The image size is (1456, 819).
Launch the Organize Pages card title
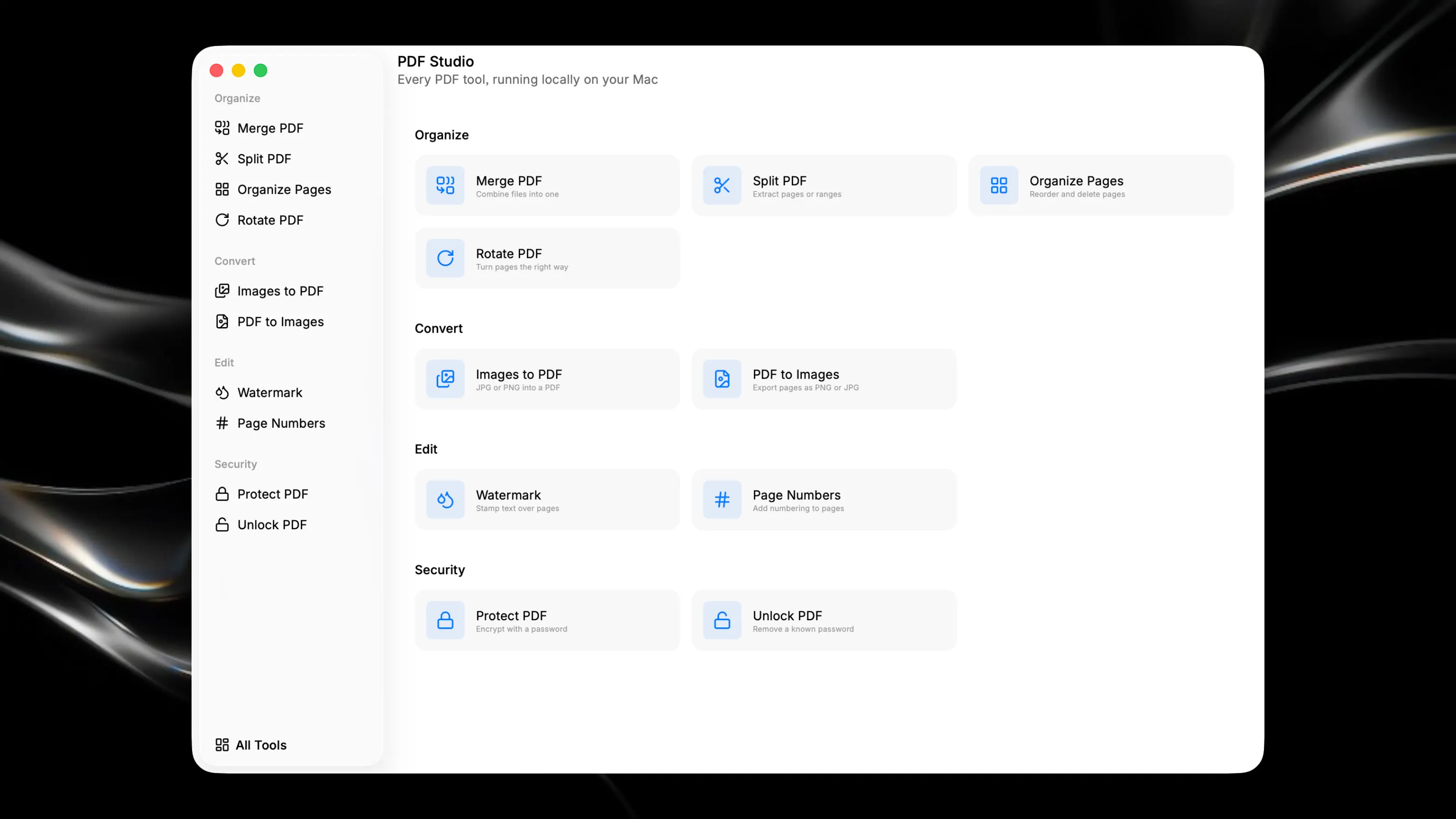1076,181
